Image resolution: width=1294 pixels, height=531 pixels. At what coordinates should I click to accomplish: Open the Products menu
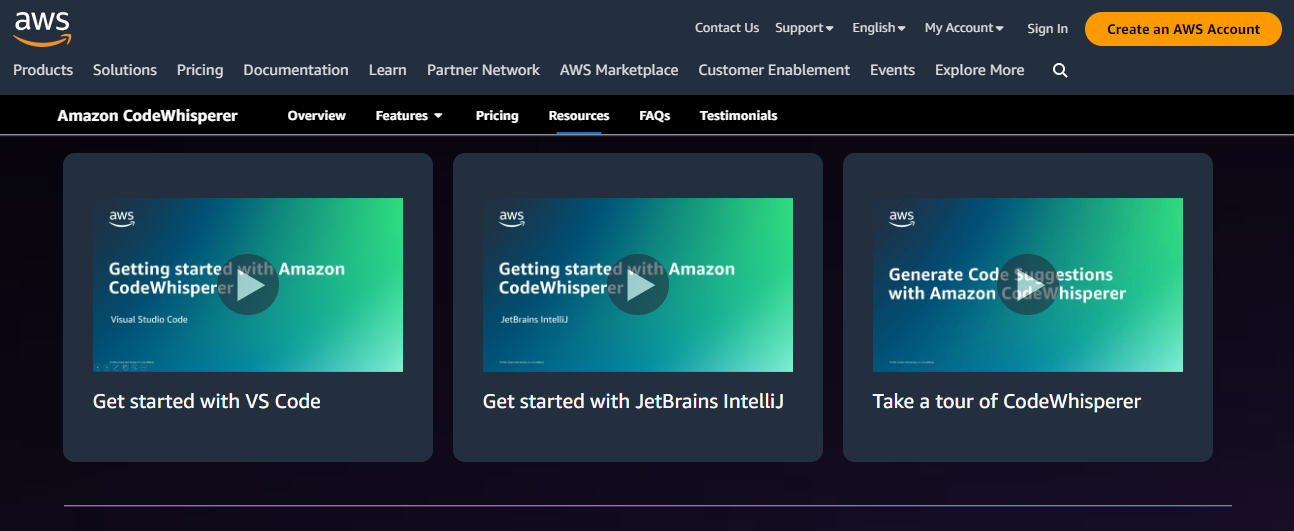tap(43, 70)
